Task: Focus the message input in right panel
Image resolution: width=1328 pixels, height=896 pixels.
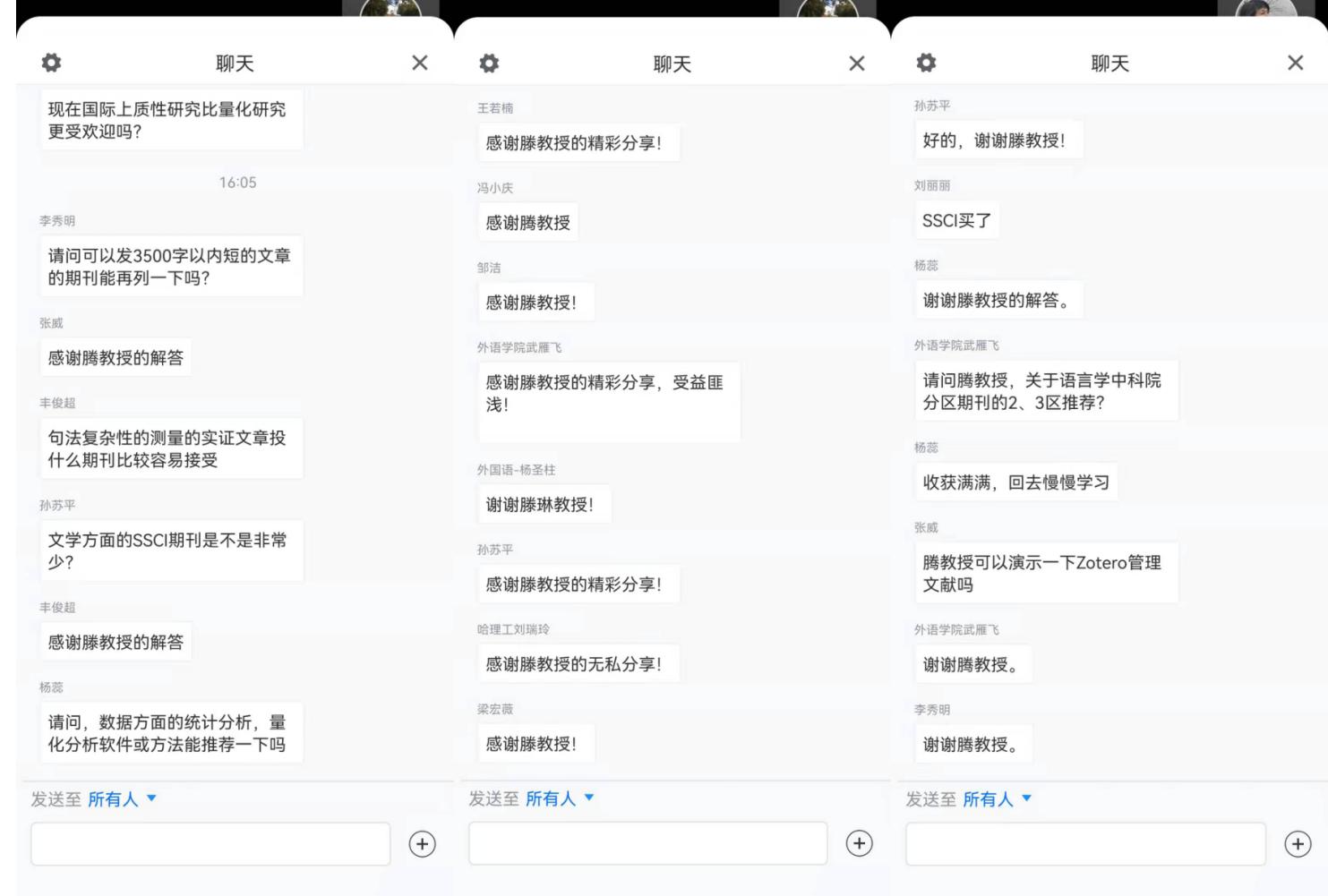Action: point(1085,844)
